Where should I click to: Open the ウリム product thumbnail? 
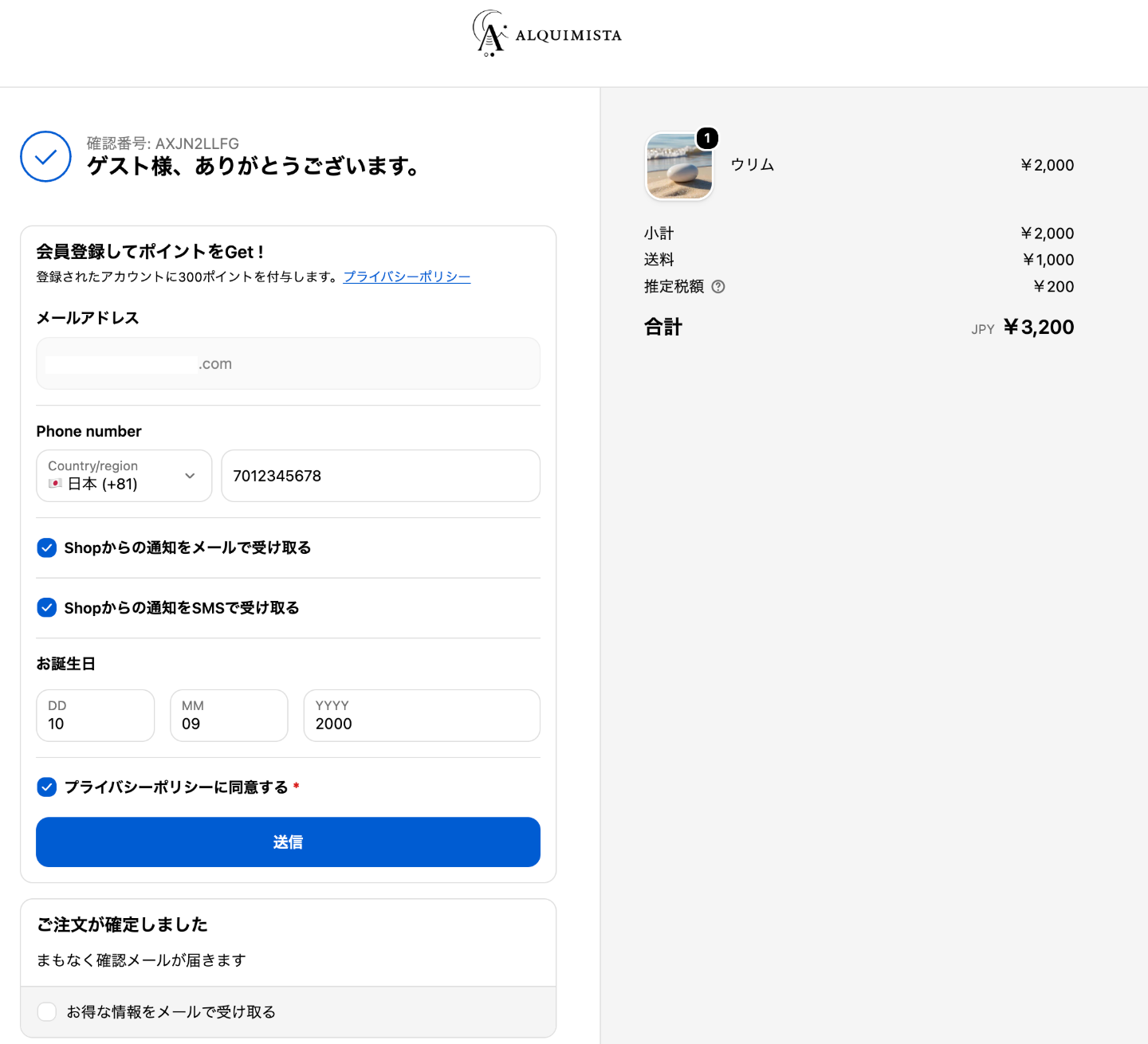tap(679, 166)
